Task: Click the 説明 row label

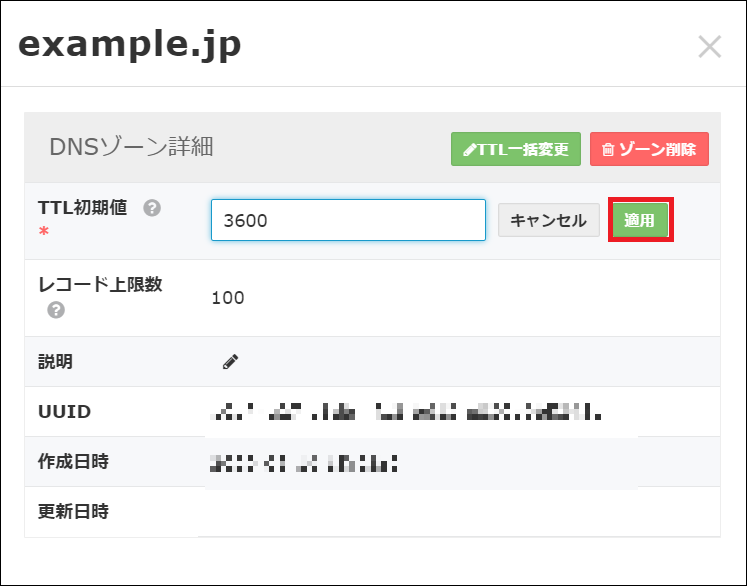Action: (55, 362)
